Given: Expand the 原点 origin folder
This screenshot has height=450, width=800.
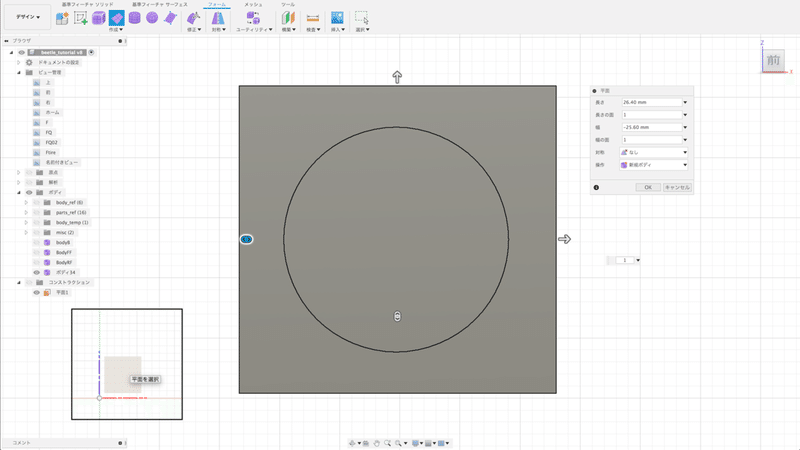Looking at the screenshot, I should (19, 172).
